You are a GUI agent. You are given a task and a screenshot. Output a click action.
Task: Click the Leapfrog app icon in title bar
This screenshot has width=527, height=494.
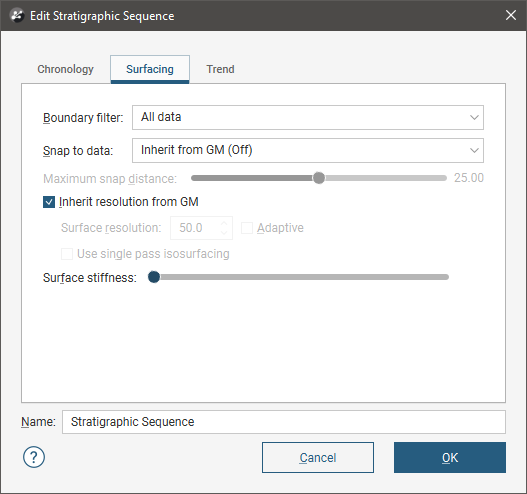coord(17,15)
